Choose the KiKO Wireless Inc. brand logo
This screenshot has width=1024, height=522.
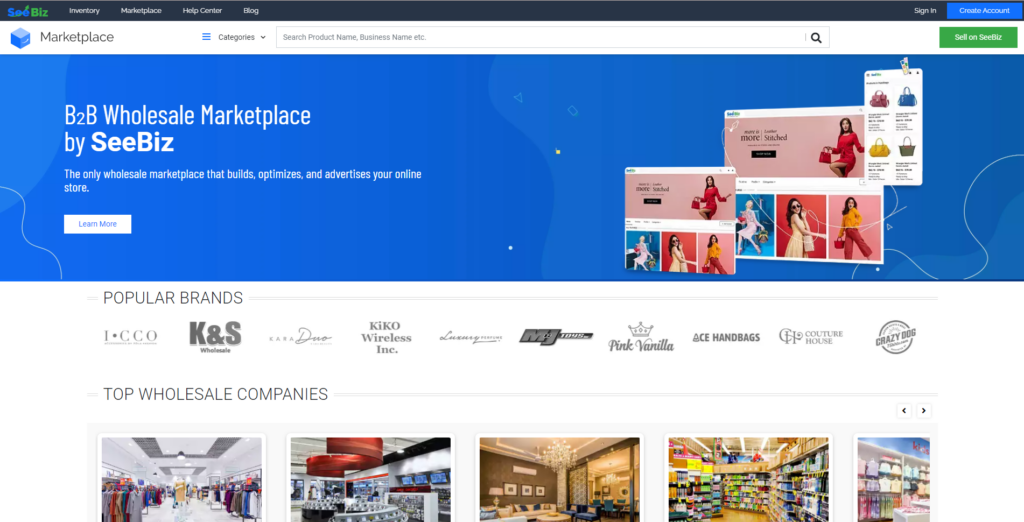(386, 337)
